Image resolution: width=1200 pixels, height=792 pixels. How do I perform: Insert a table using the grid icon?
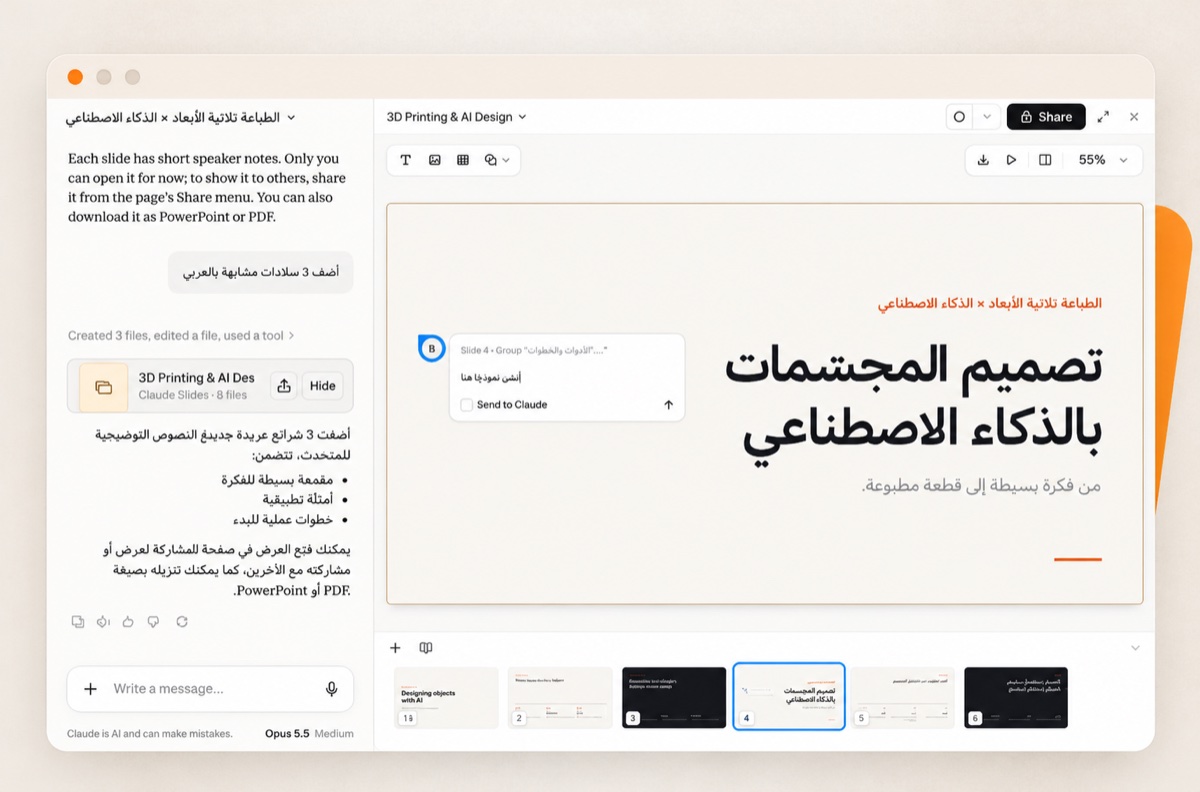point(463,160)
